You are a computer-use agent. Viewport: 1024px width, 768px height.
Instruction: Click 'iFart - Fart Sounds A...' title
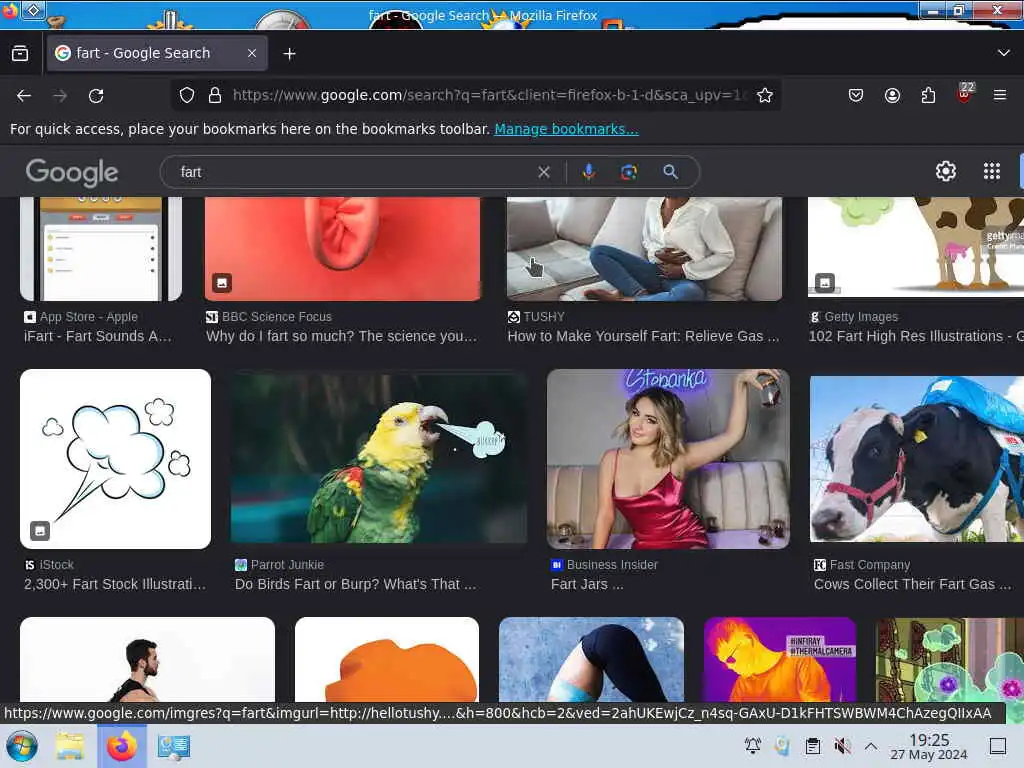pos(98,336)
